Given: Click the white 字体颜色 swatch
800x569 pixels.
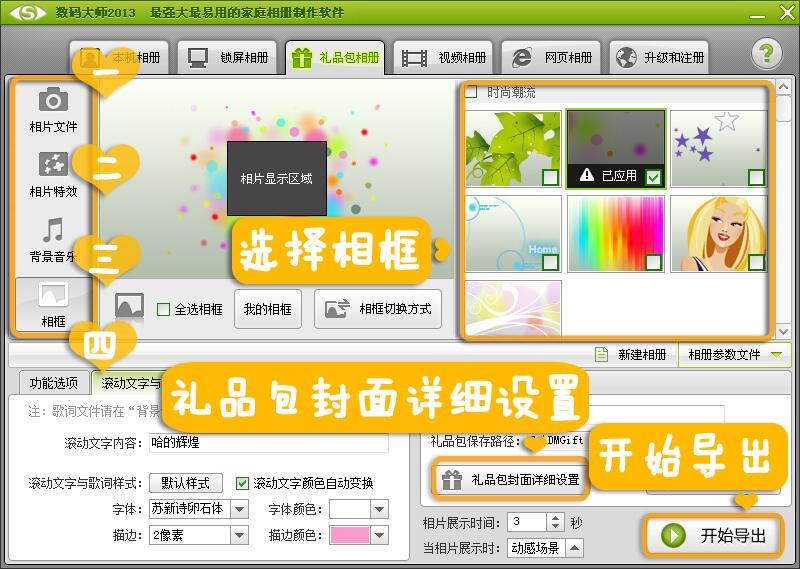Looking at the screenshot, I should [x=350, y=509].
